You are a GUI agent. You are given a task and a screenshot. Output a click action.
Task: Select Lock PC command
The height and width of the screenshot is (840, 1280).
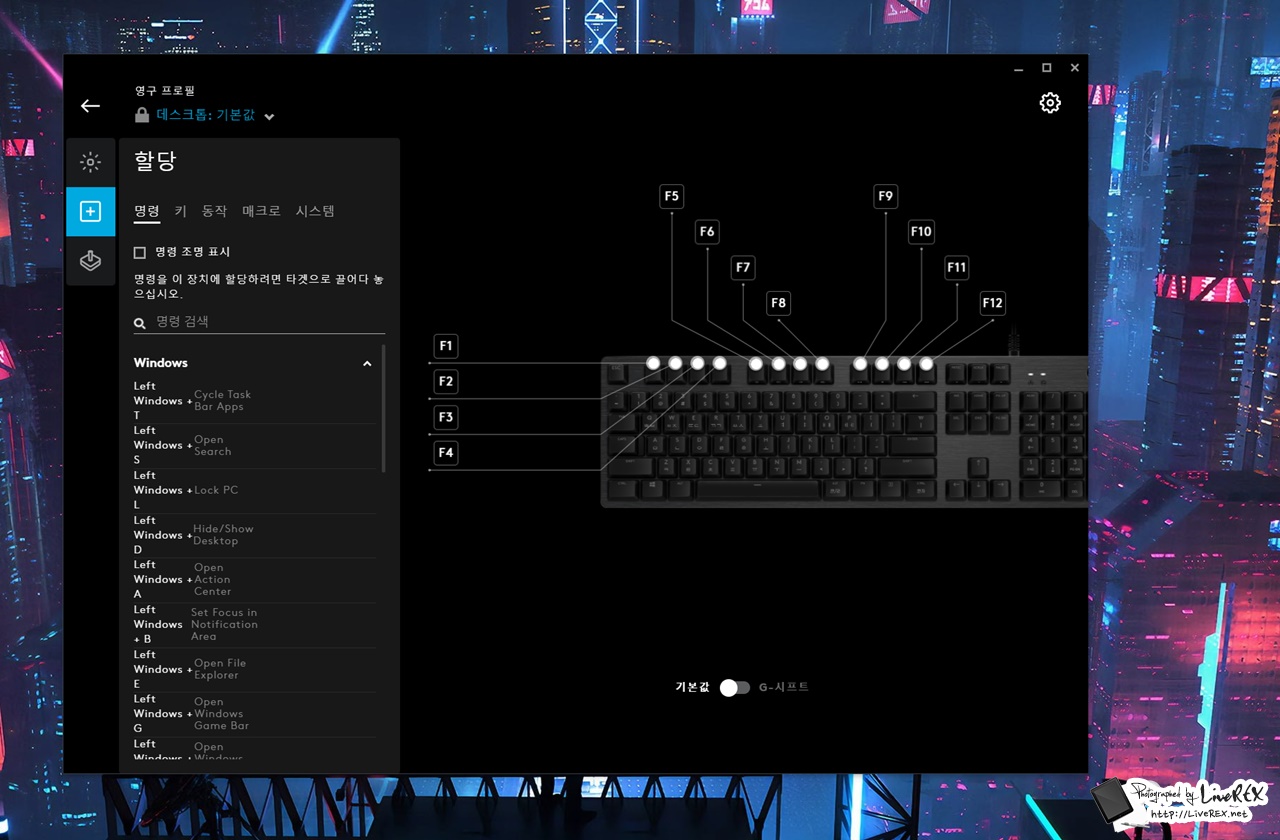point(255,490)
